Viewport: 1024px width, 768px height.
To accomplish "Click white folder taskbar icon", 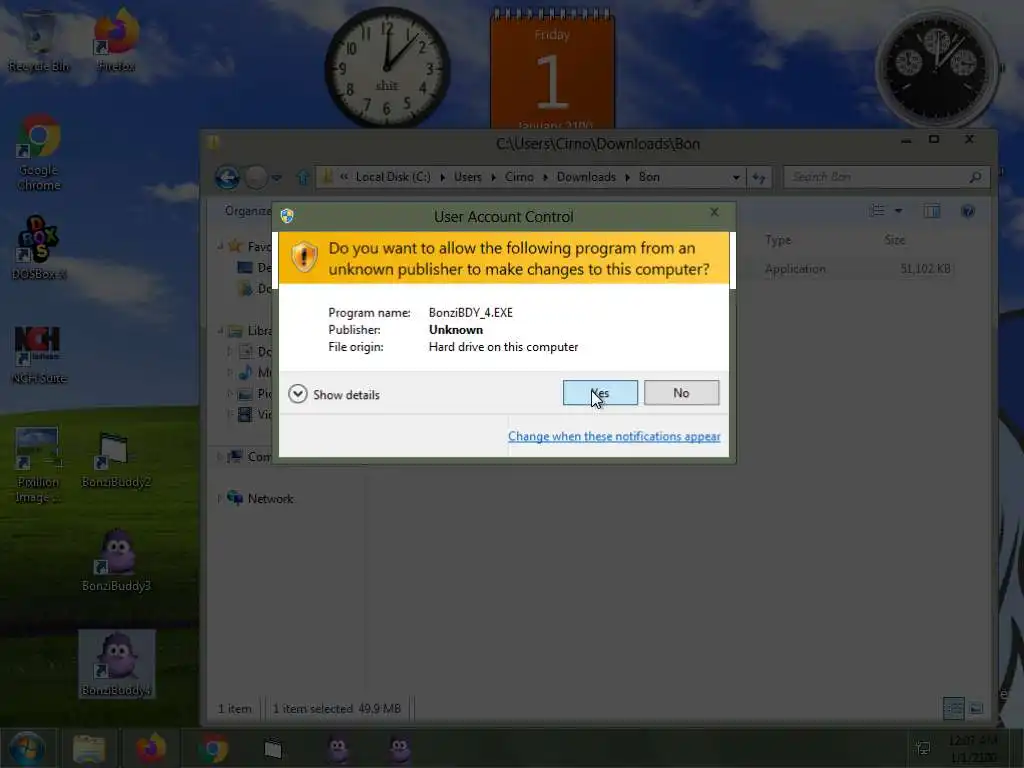I will tap(274, 749).
